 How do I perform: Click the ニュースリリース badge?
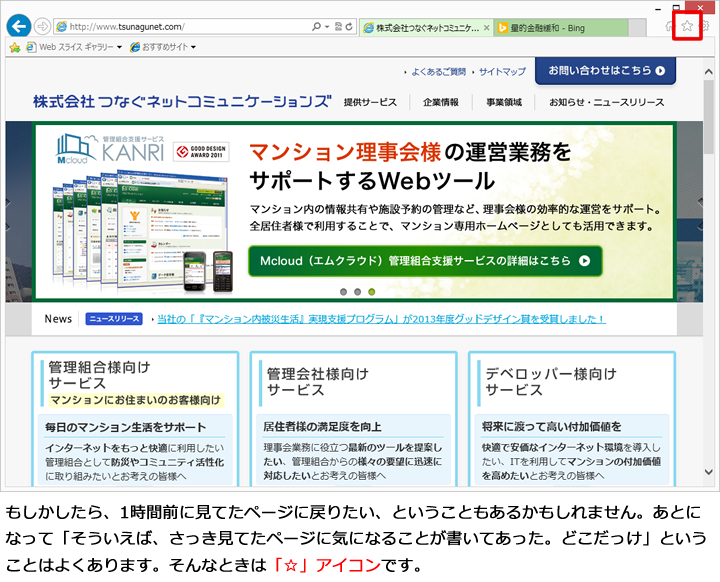coord(114,319)
